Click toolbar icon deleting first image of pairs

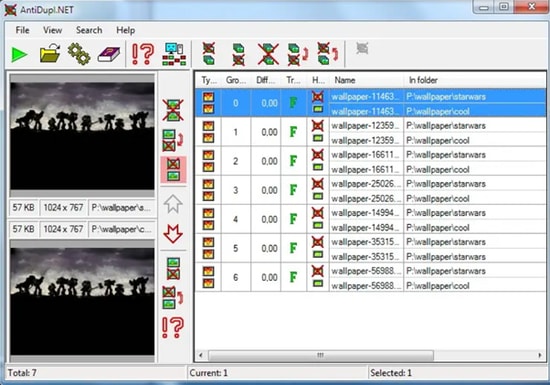click(209, 54)
